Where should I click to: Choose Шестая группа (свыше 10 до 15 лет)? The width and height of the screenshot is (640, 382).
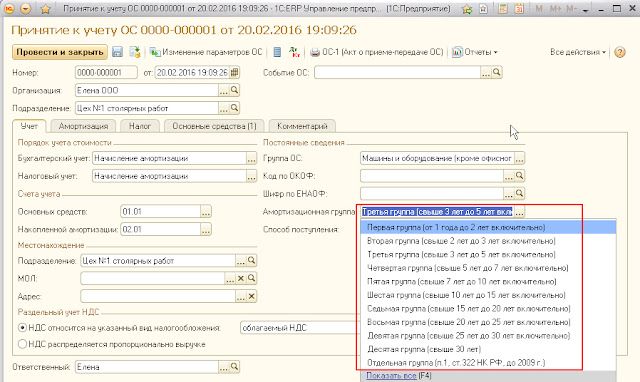pos(488,295)
